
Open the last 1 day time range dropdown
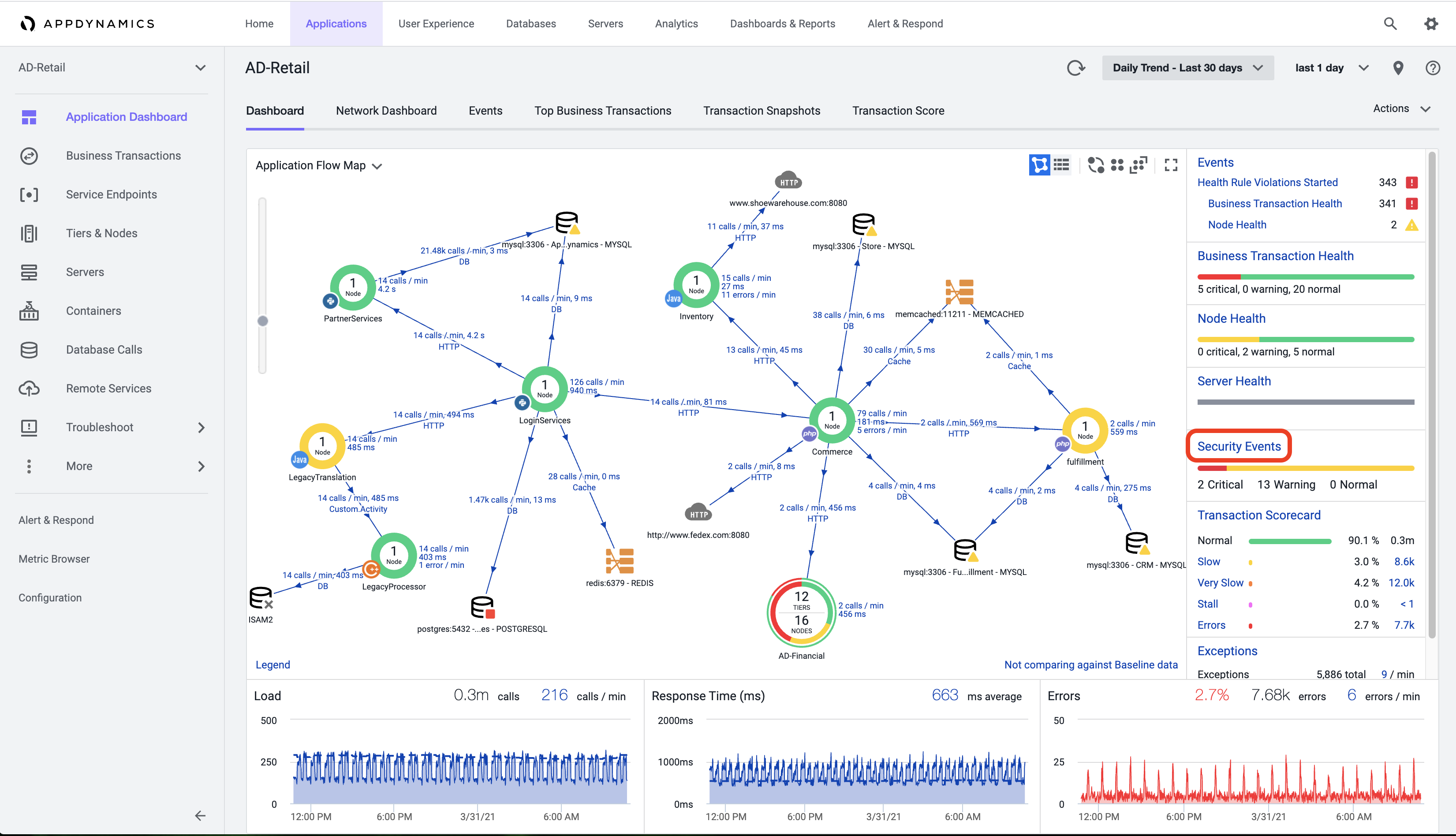pos(1332,68)
